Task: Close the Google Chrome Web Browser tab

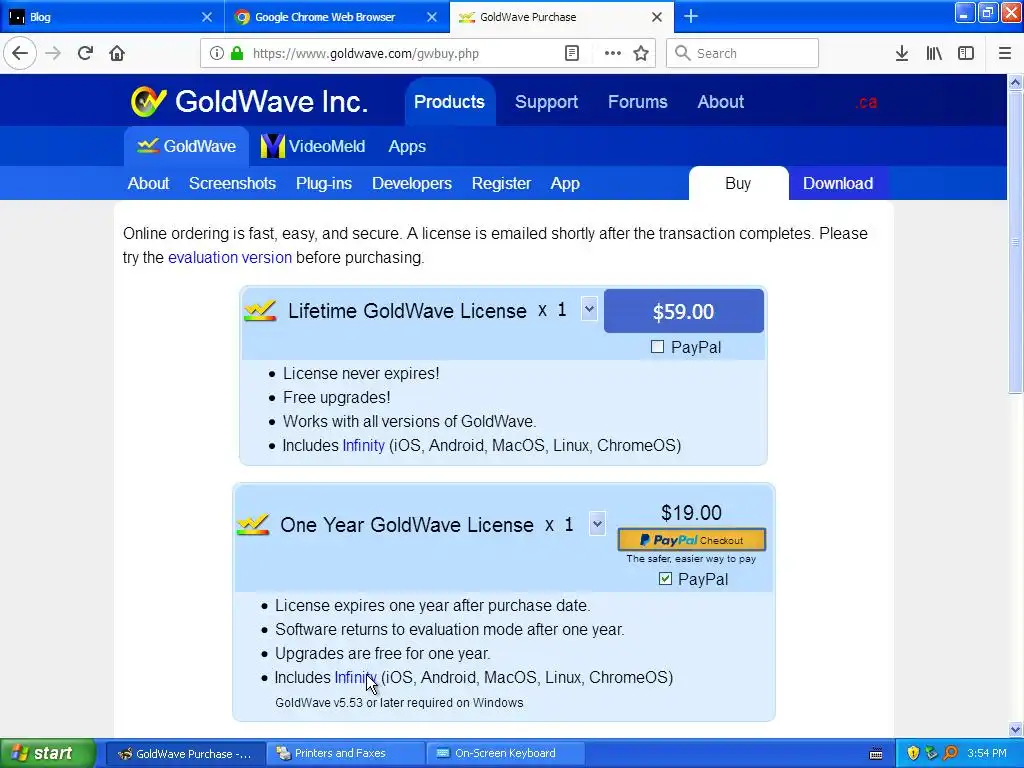Action: [432, 17]
